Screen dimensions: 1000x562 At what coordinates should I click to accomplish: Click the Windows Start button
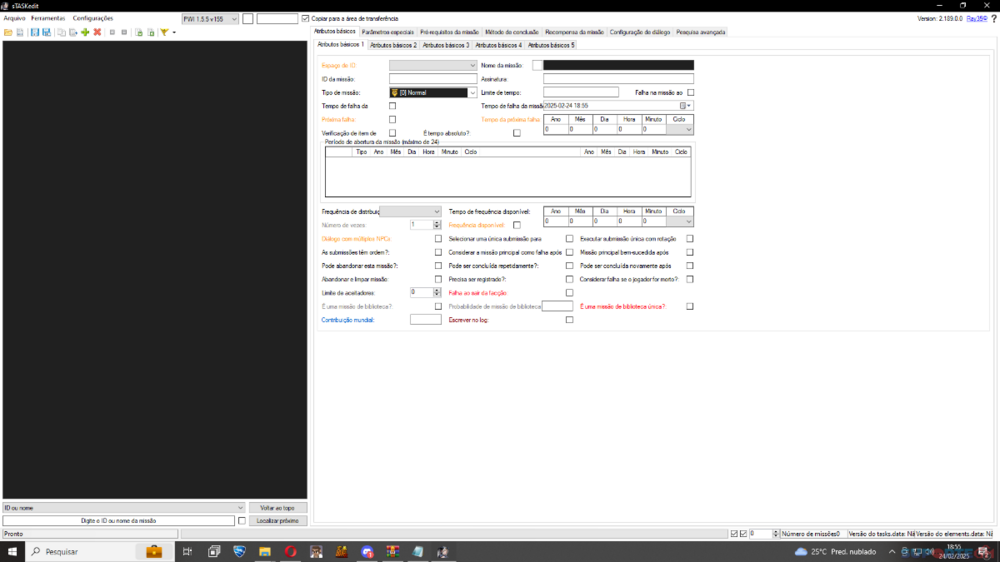point(11,551)
